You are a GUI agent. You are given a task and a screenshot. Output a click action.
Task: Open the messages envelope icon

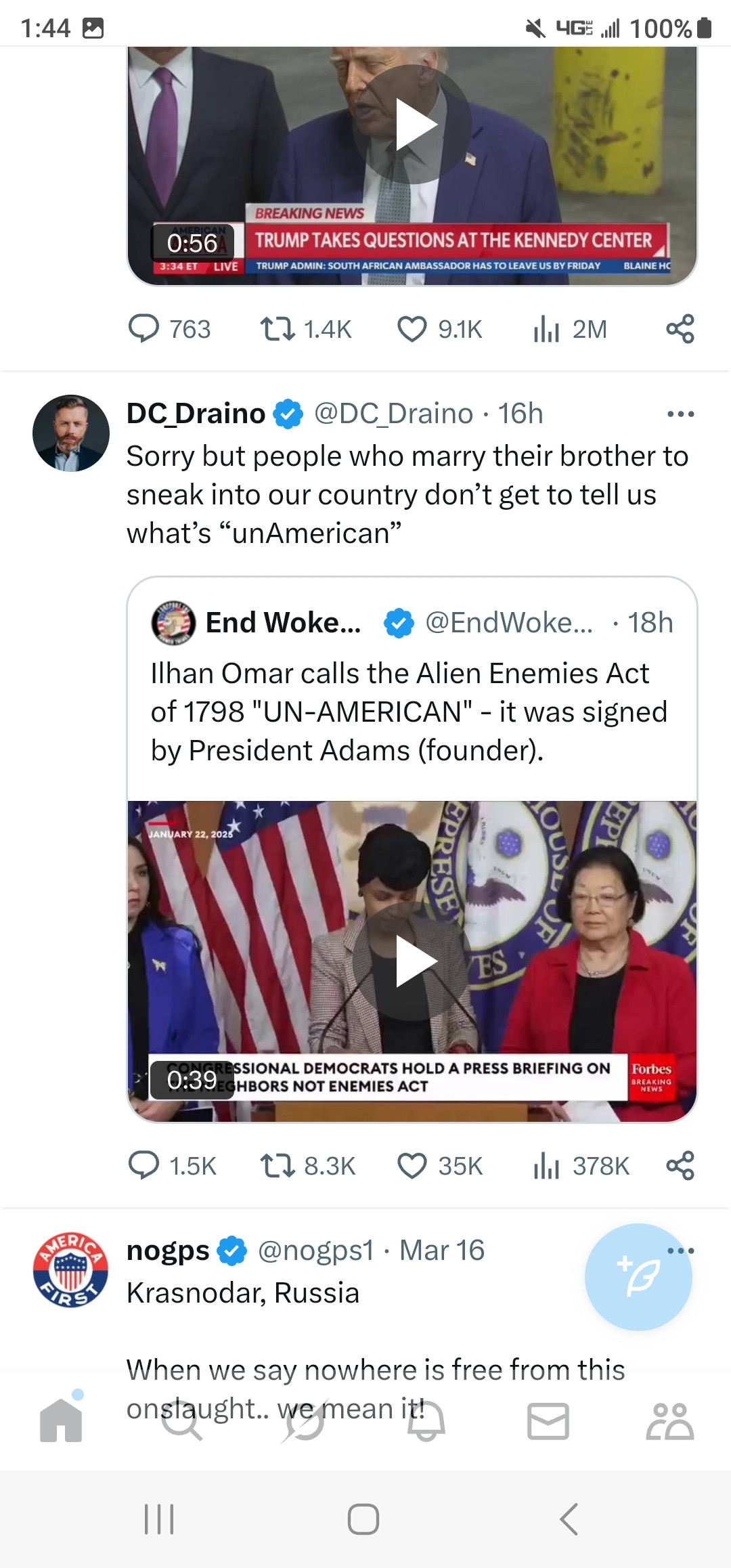pyautogui.click(x=548, y=1420)
